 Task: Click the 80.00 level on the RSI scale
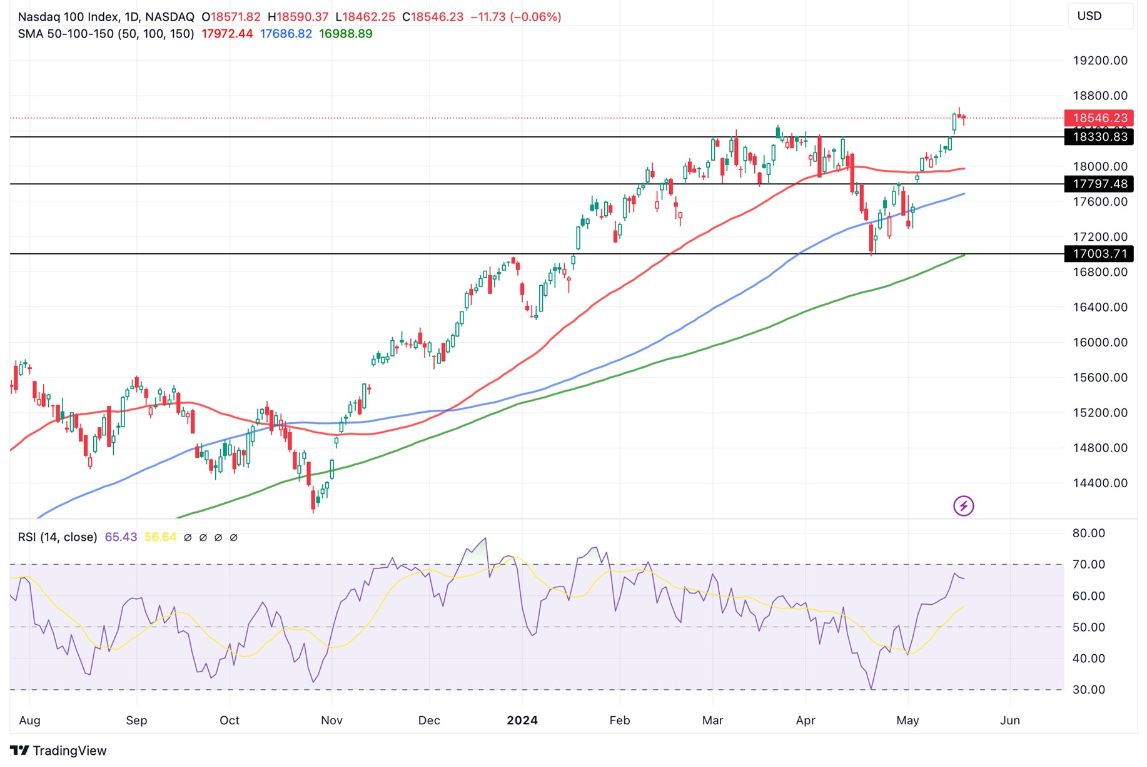(1089, 535)
